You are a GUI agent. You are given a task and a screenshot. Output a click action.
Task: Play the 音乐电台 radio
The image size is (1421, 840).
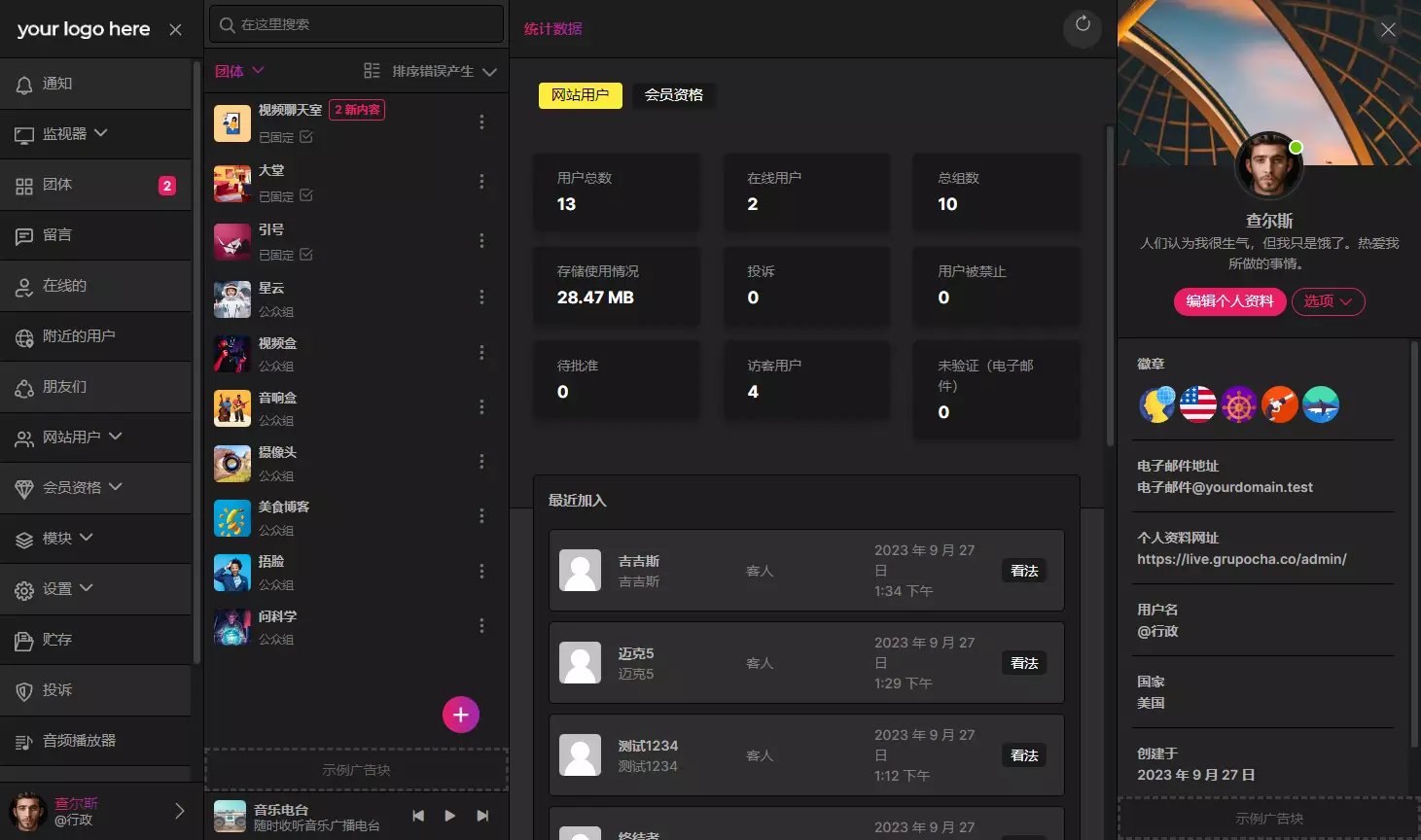449,816
